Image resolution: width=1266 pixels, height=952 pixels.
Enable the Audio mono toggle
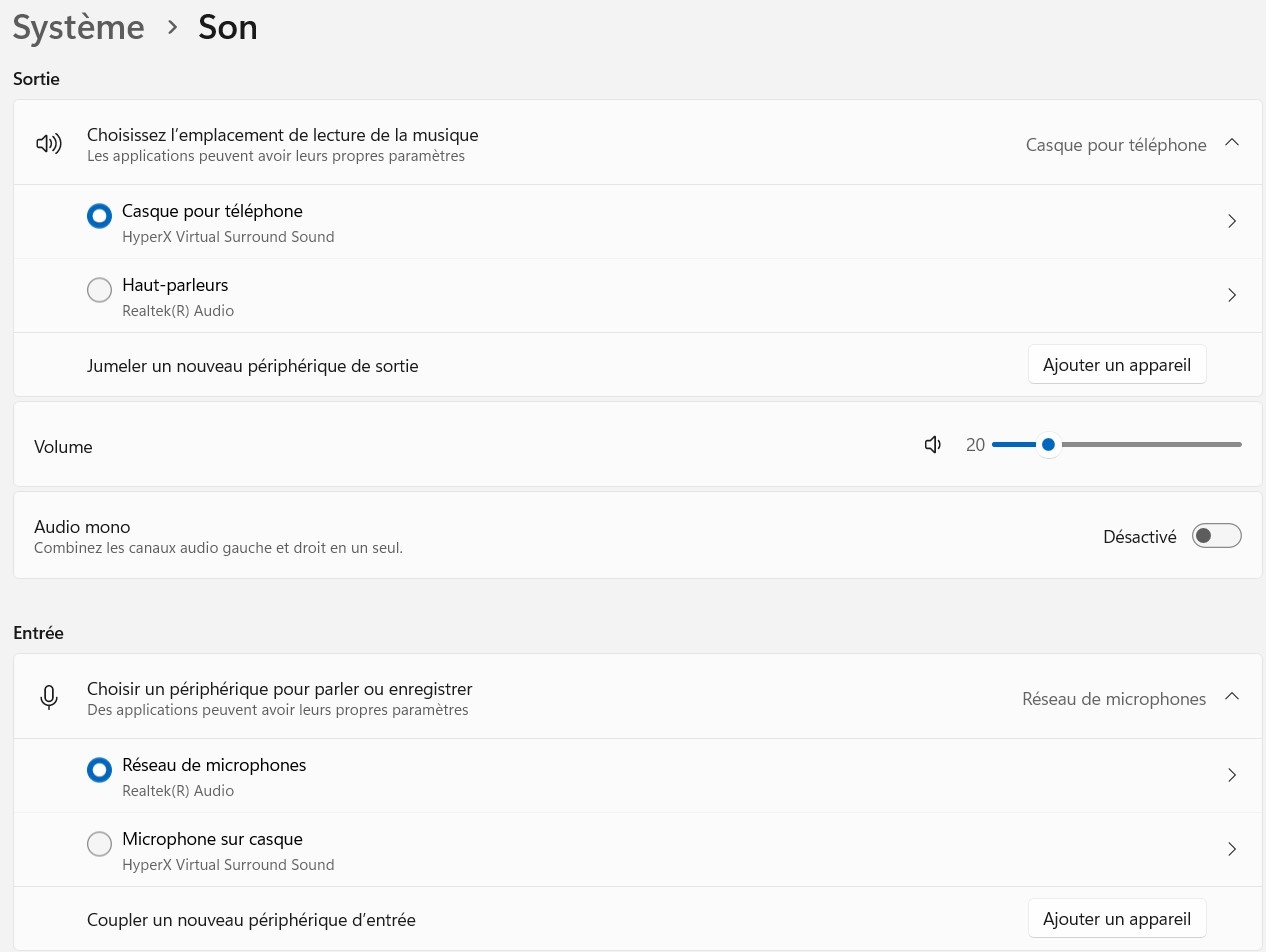1216,536
